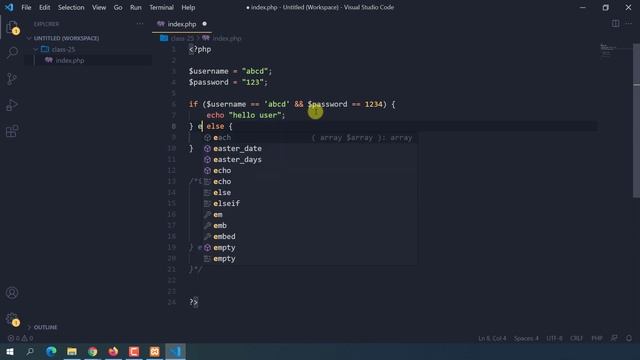The width and height of the screenshot is (640, 360).
Task: Place cursor on $password = "123" line
Action: tap(228, 82)
